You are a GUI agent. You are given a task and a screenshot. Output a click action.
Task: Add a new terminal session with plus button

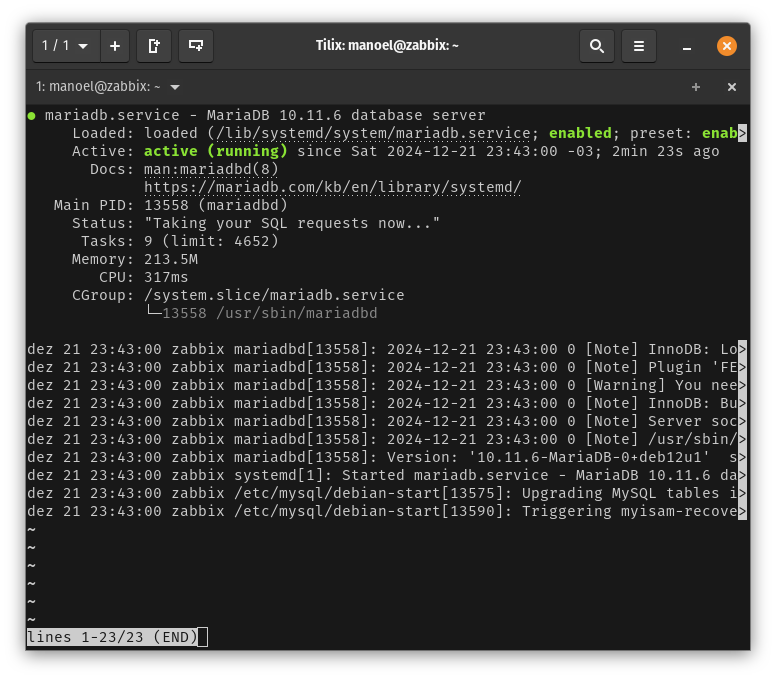(115, 46)
